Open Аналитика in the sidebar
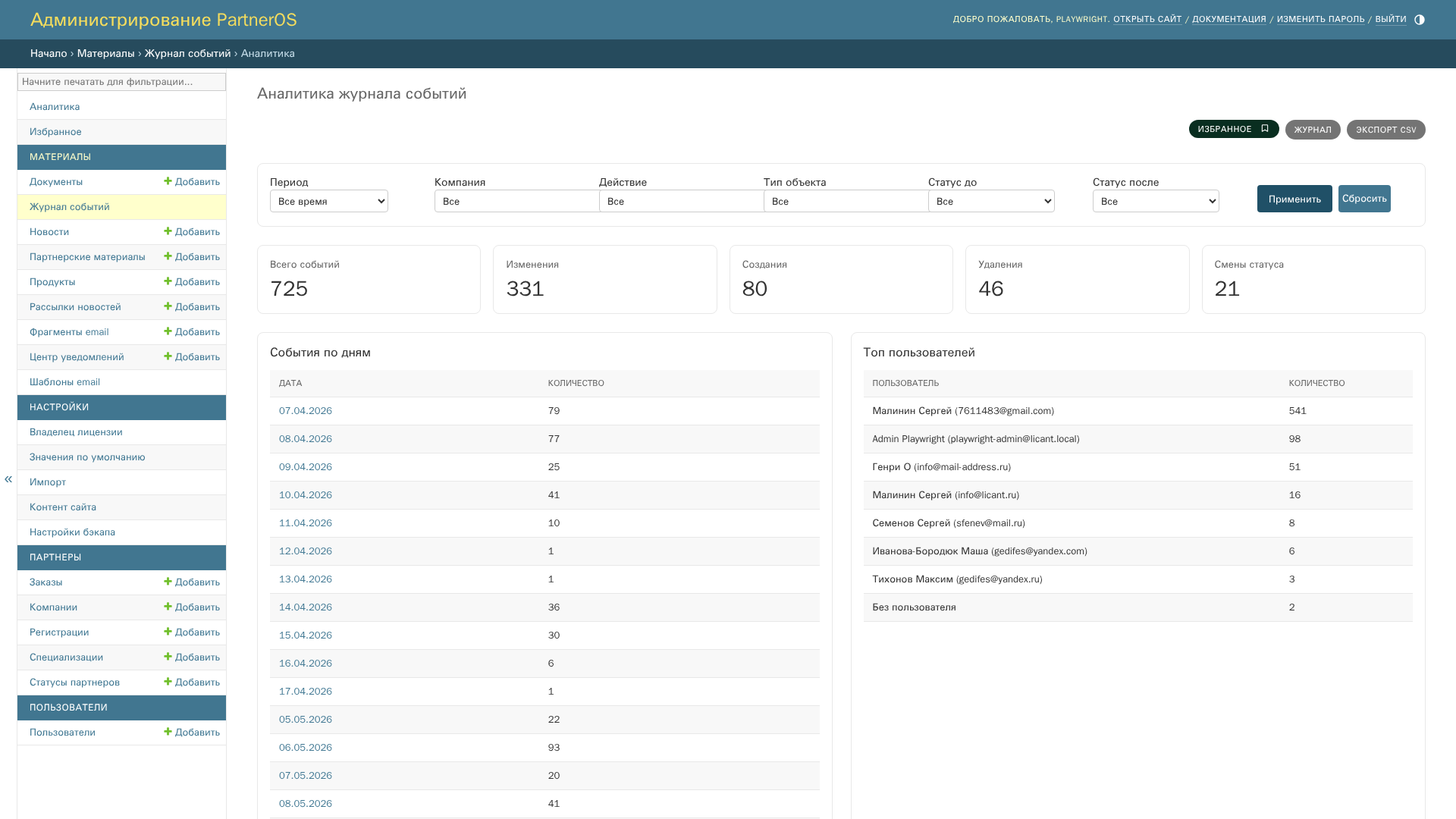Image resolution: width=1456 pixels, height=819 pixels. tap(55, 107)
